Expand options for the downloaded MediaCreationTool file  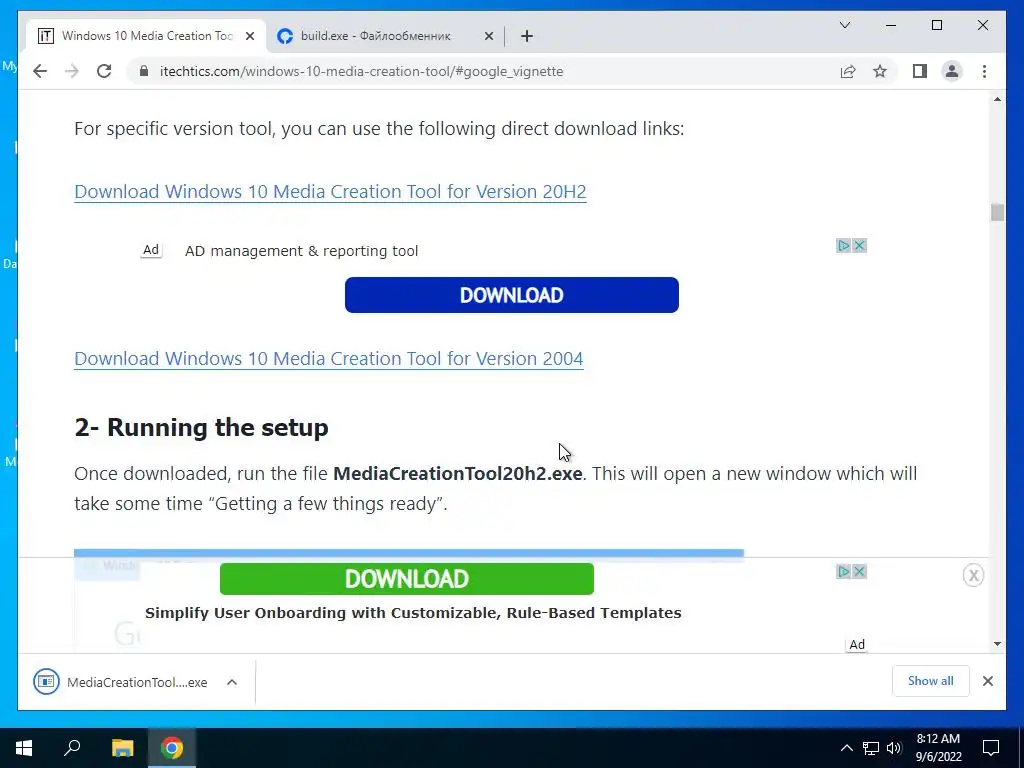pos(232,682)
